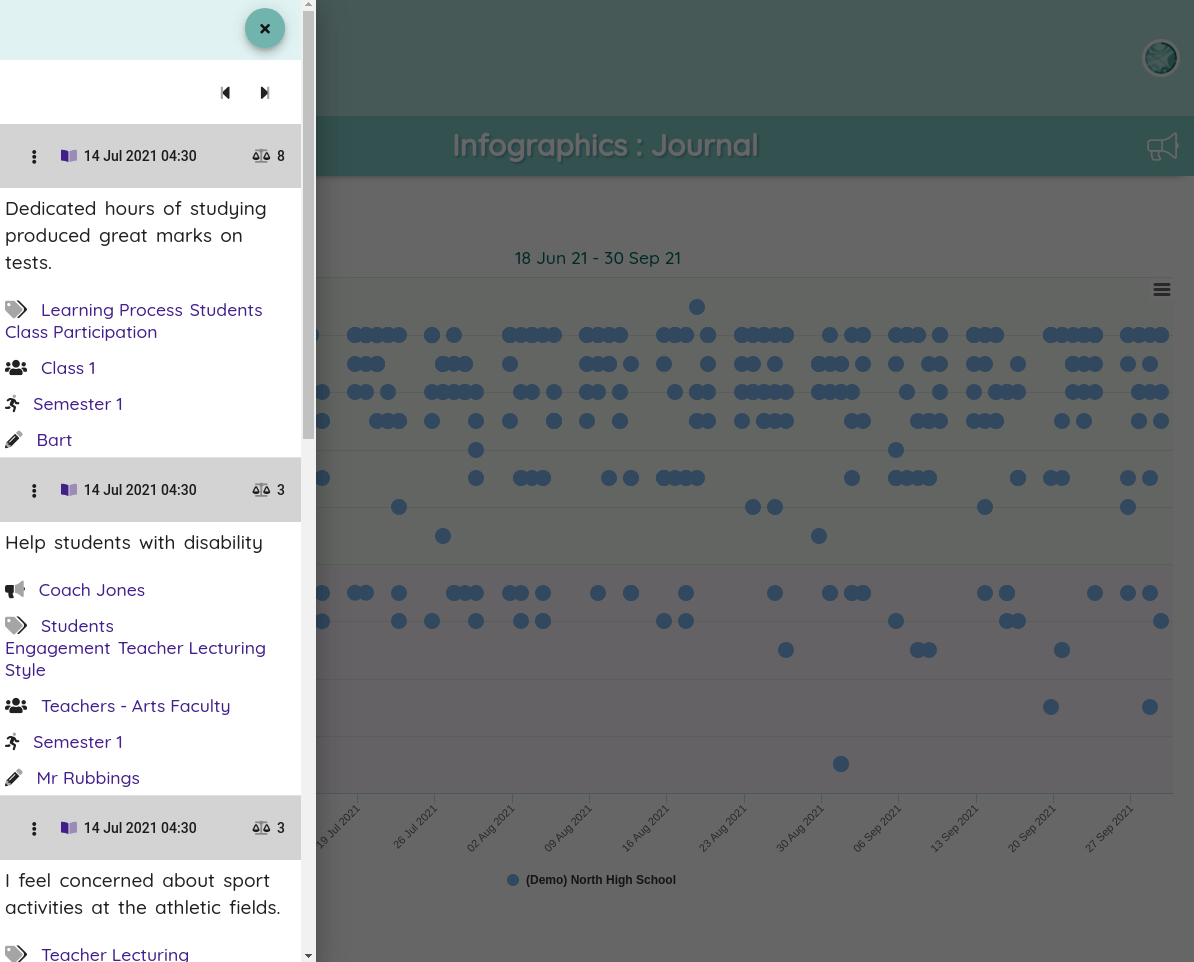Open the Class 1 group link

[x=68, y=368]
